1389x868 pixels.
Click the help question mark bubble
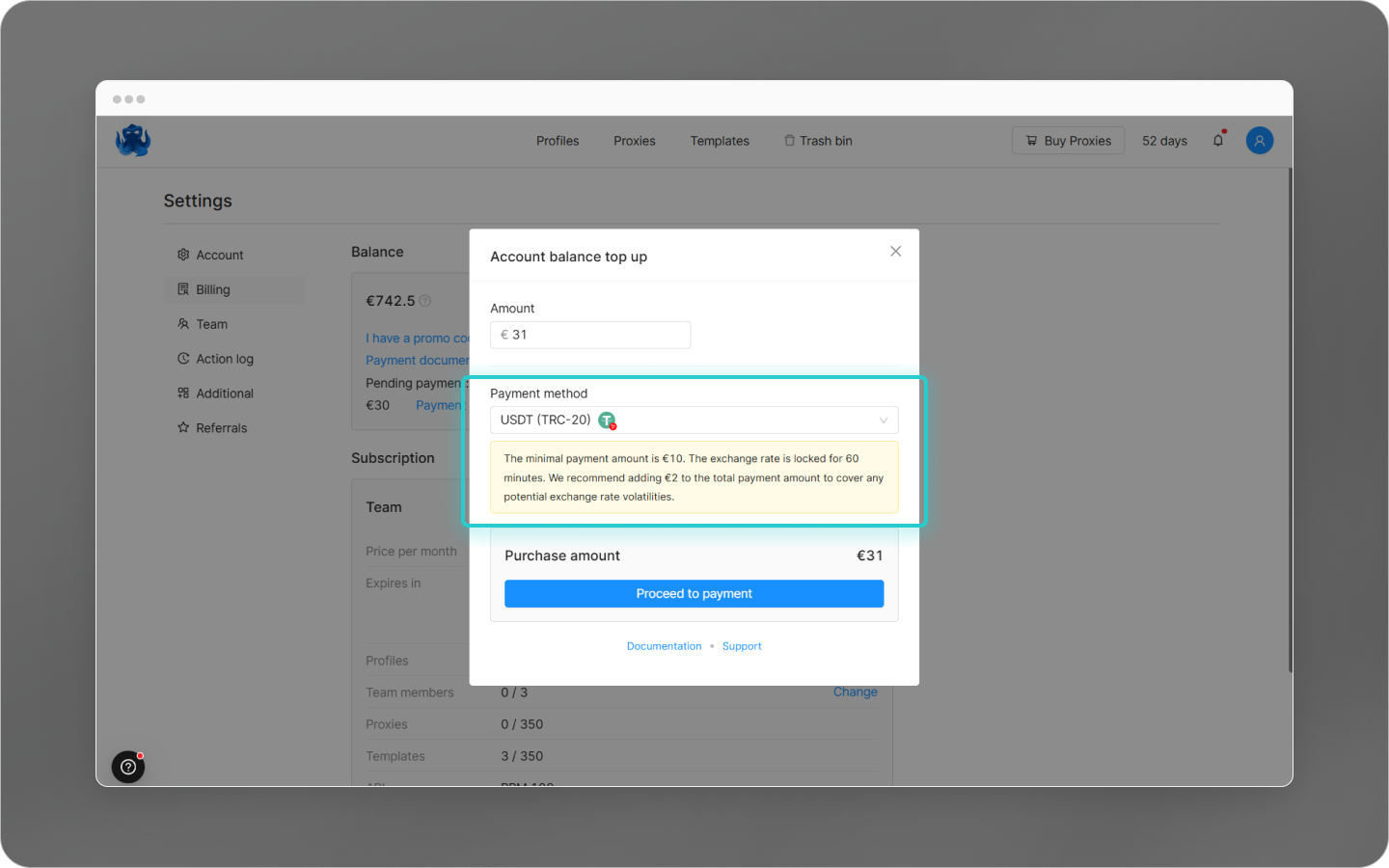click(x=128, y=767)
